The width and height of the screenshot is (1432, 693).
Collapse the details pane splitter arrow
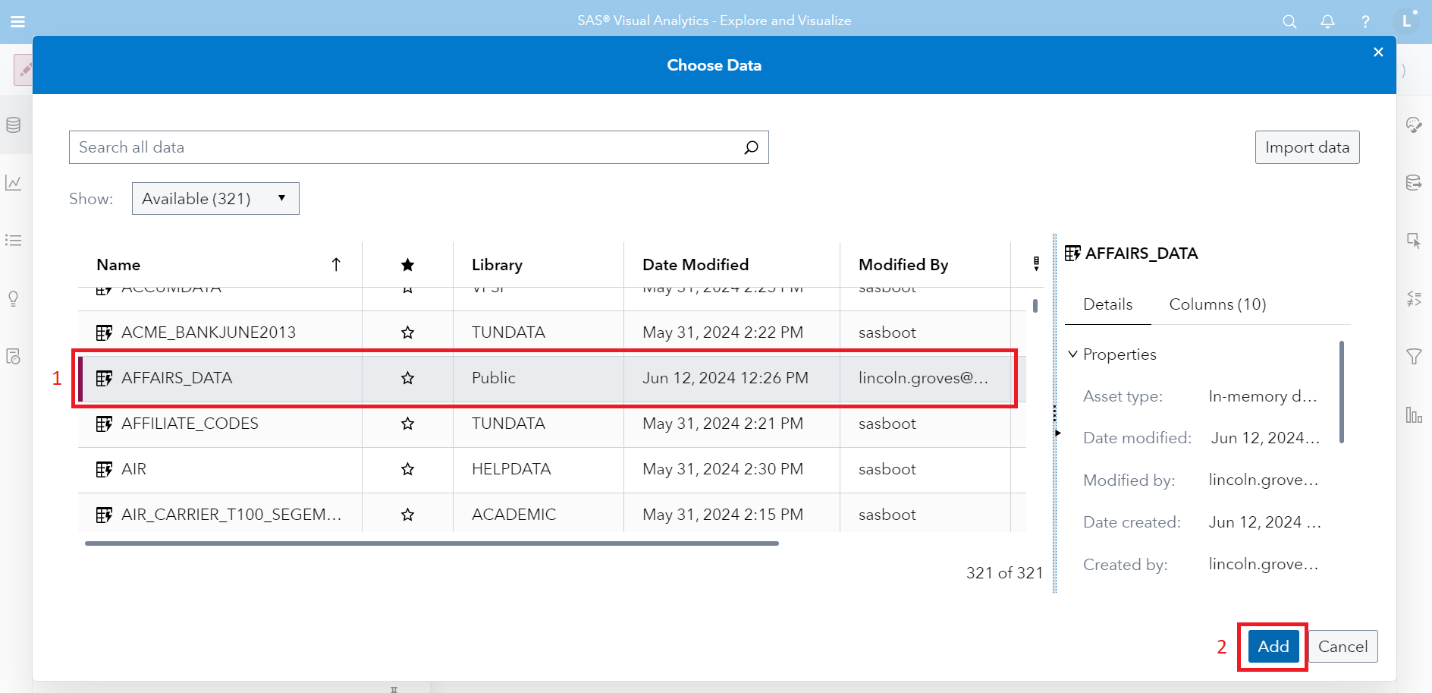(x=1057, y=433)
